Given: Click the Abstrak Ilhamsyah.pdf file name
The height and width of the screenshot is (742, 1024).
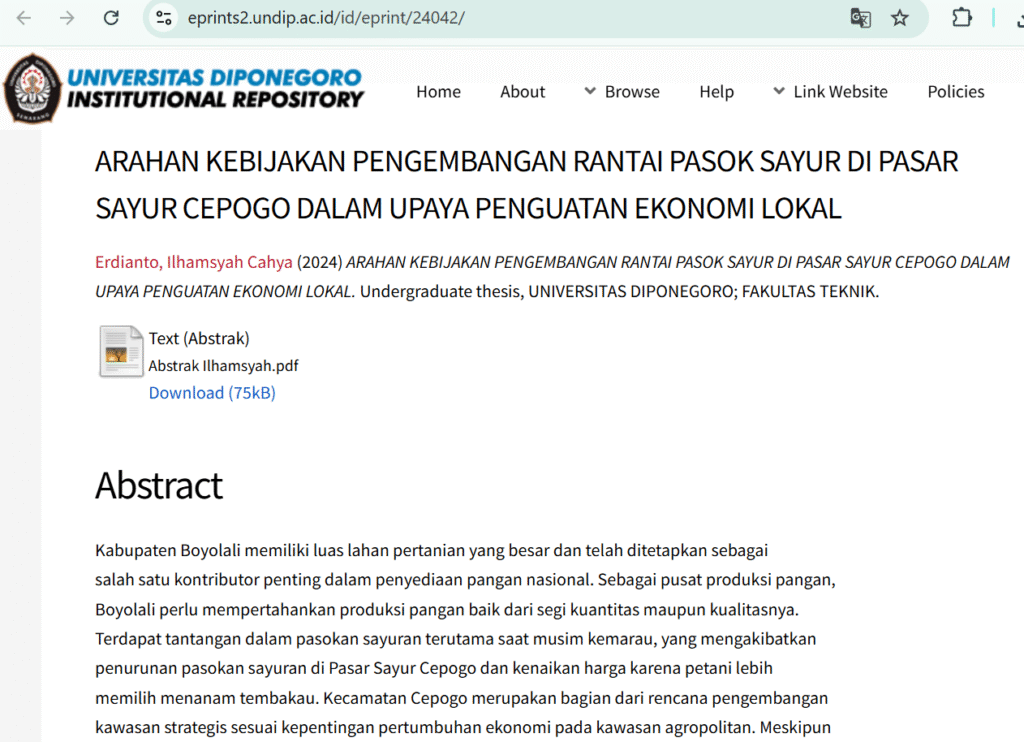Looking at the screenshot, I should click(223, 366).
